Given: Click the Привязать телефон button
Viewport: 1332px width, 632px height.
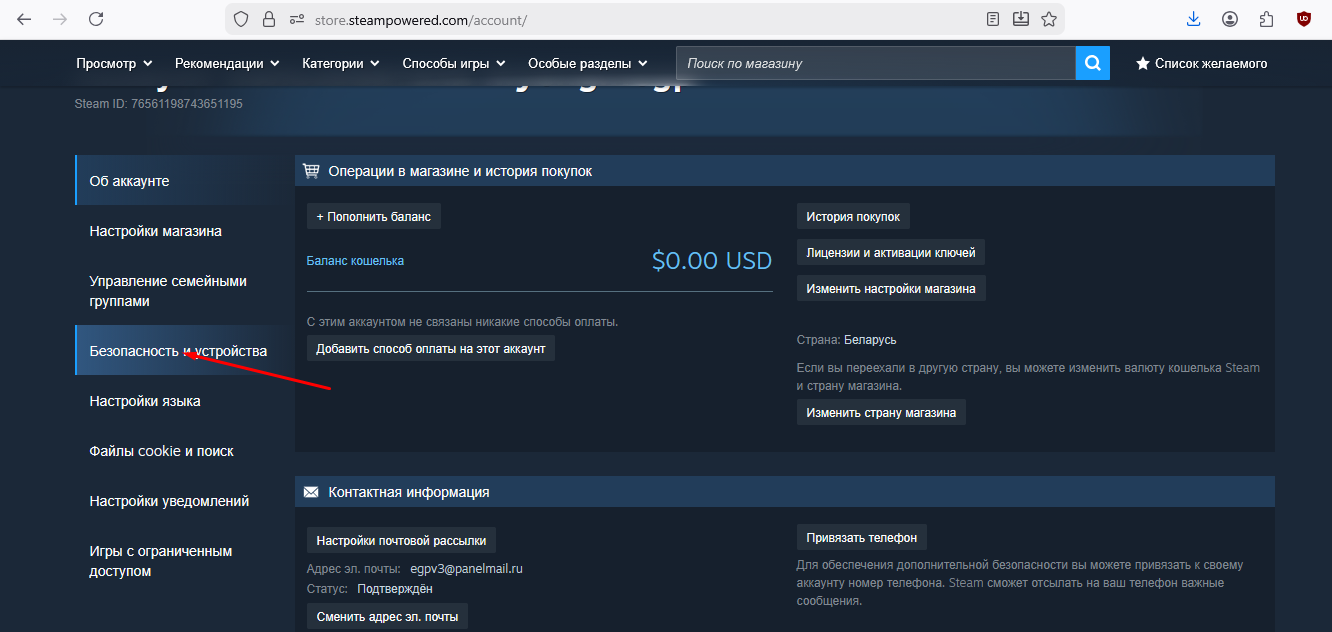Looking at the screenshot, I should 861,538.
